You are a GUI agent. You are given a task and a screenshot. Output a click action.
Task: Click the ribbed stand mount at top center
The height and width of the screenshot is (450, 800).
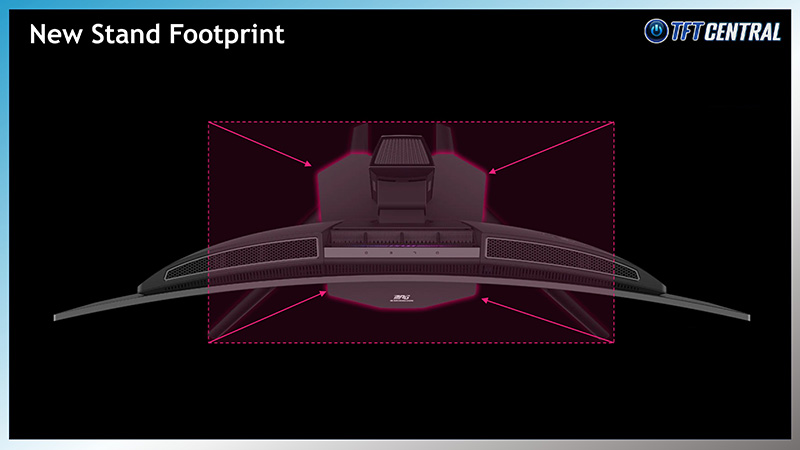click(401, 151)
